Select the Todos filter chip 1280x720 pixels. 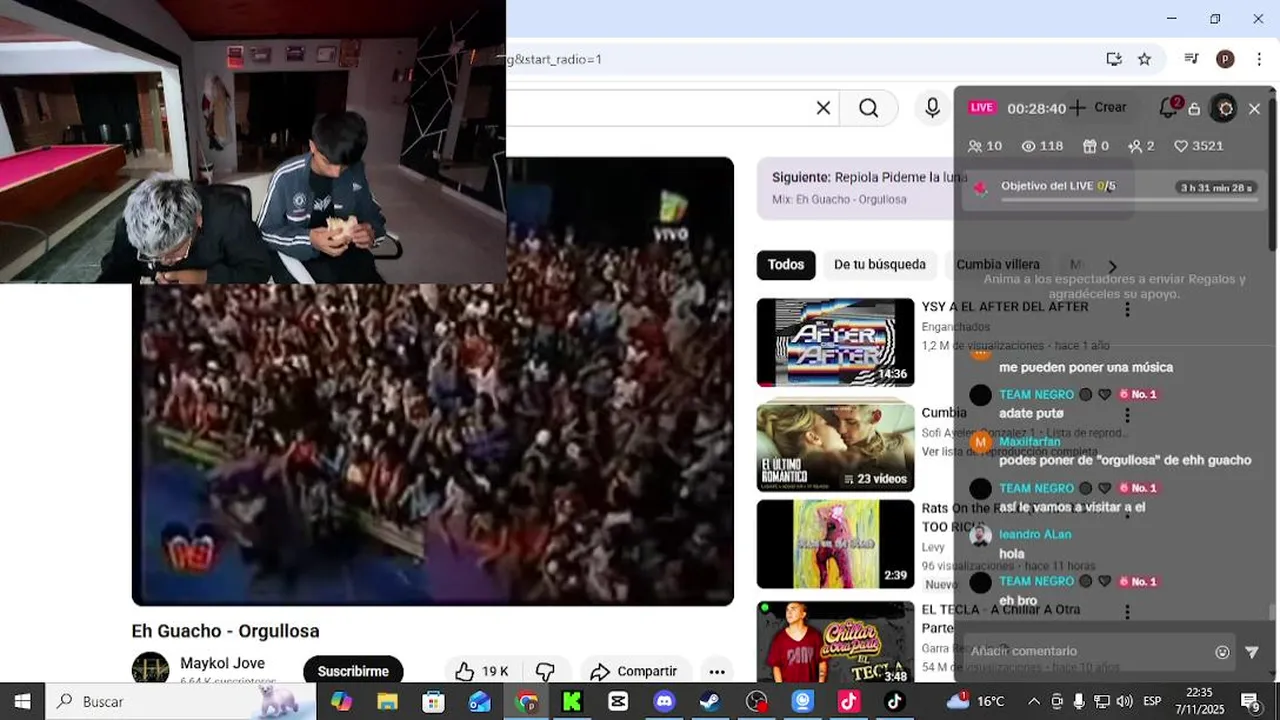(786, 265)
